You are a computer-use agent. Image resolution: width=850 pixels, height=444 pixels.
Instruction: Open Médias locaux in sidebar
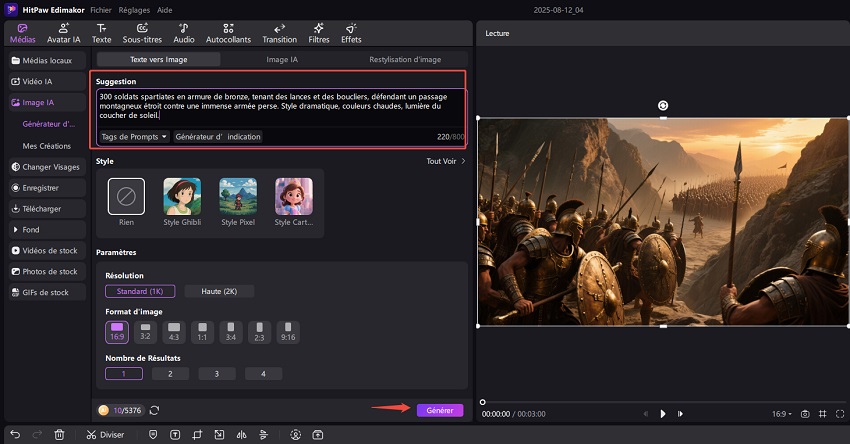[47, 61]
